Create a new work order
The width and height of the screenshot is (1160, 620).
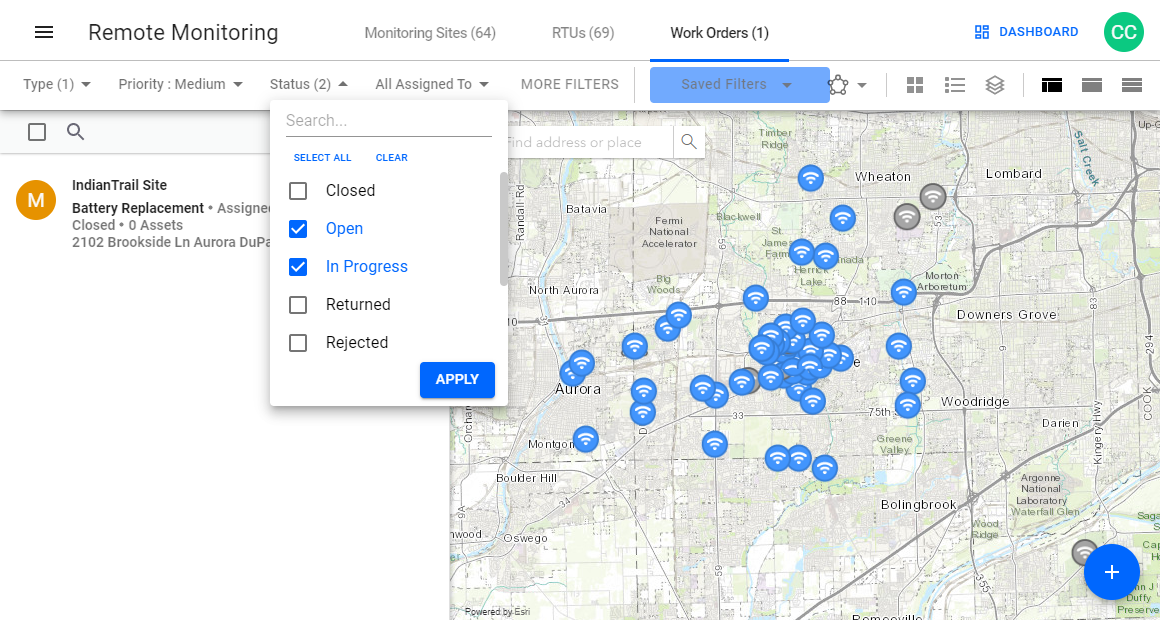click(x=1111, y=572)
